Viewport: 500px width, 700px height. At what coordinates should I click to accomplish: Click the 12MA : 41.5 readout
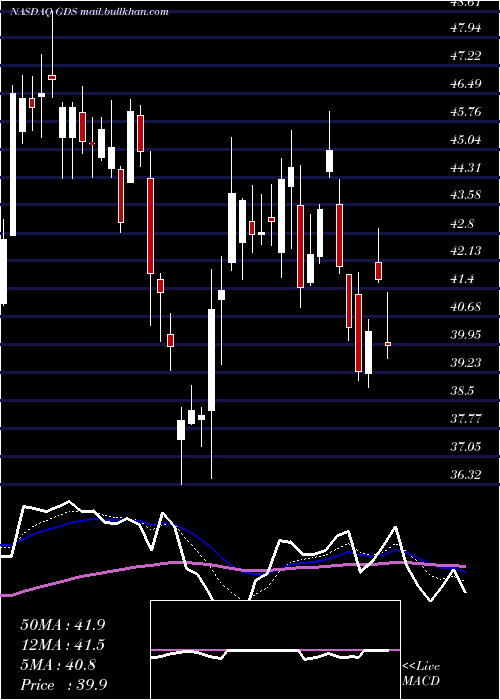pyautogui.click(x=63, y=645)
